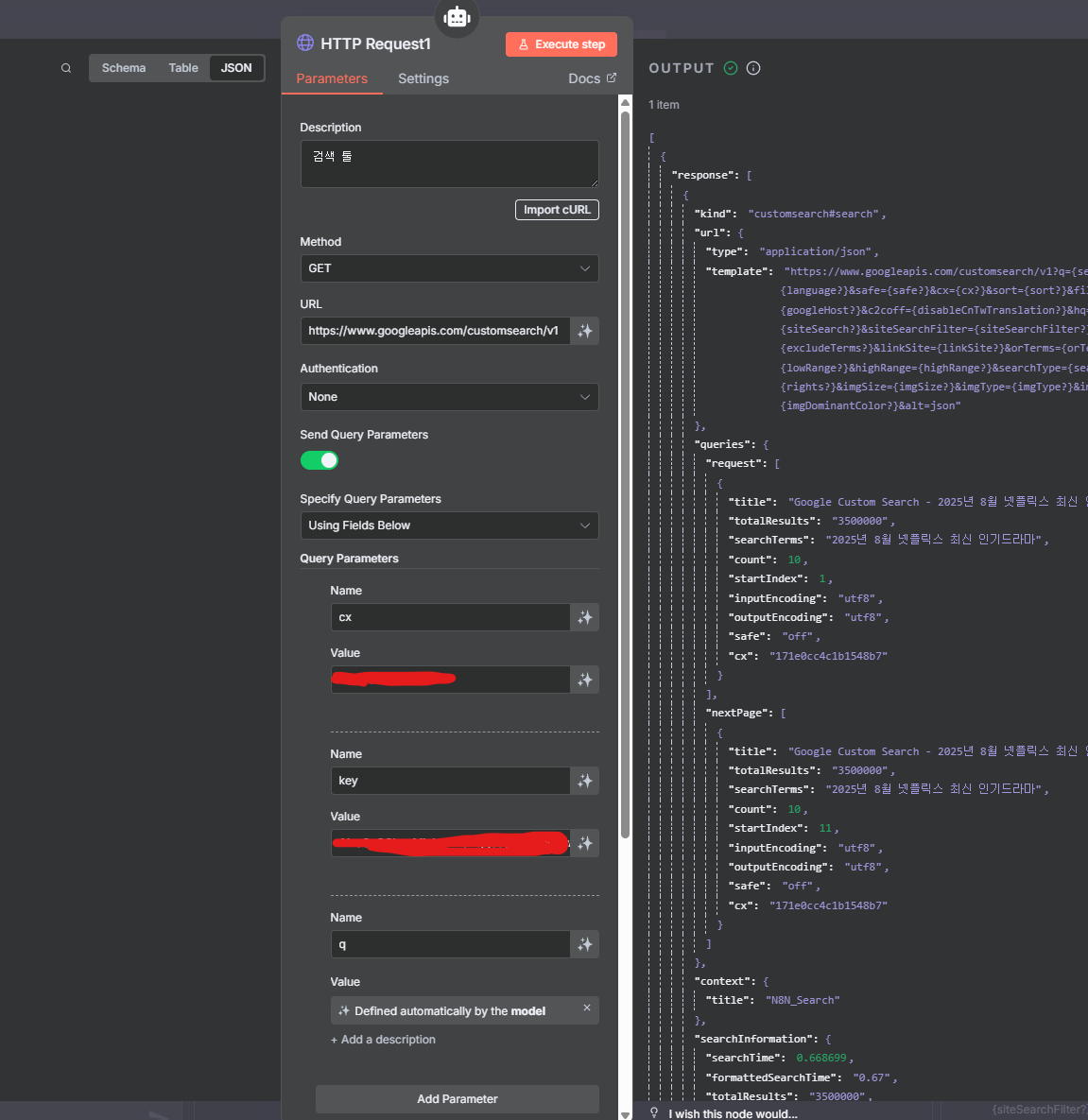The height and width of the screenshot is (1120, 1088).
Task: Click the "template" key in the output
Action: tap(739, 271)
